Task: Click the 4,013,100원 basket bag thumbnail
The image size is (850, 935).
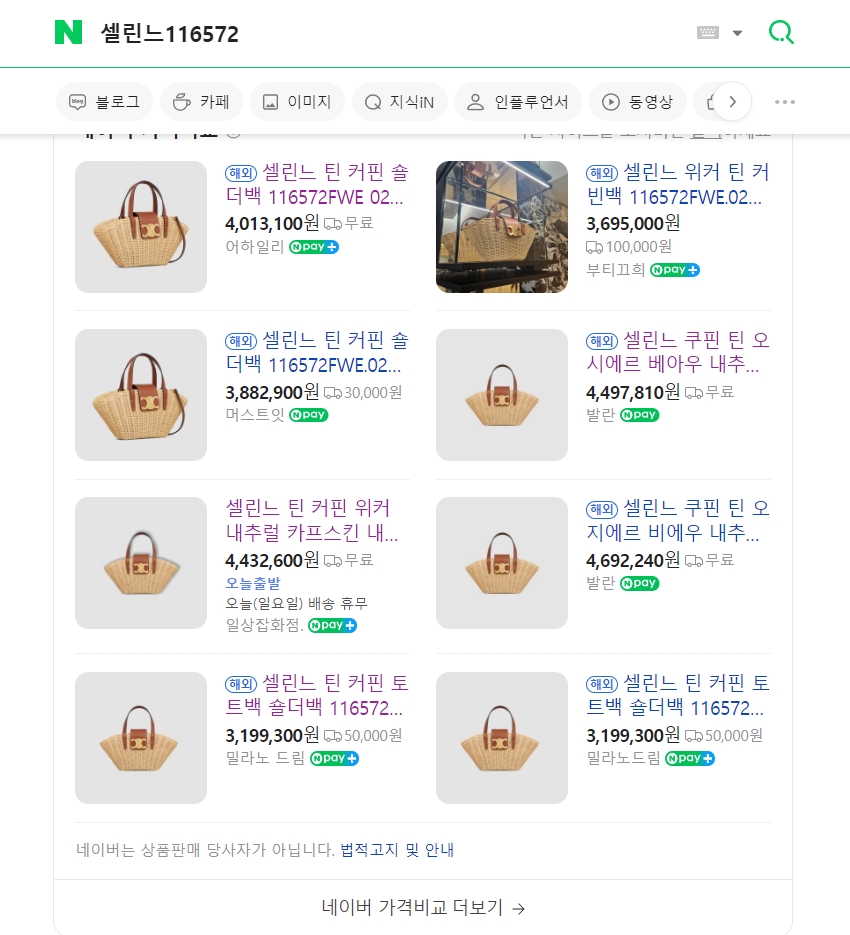Action: [x=141, y=227]
